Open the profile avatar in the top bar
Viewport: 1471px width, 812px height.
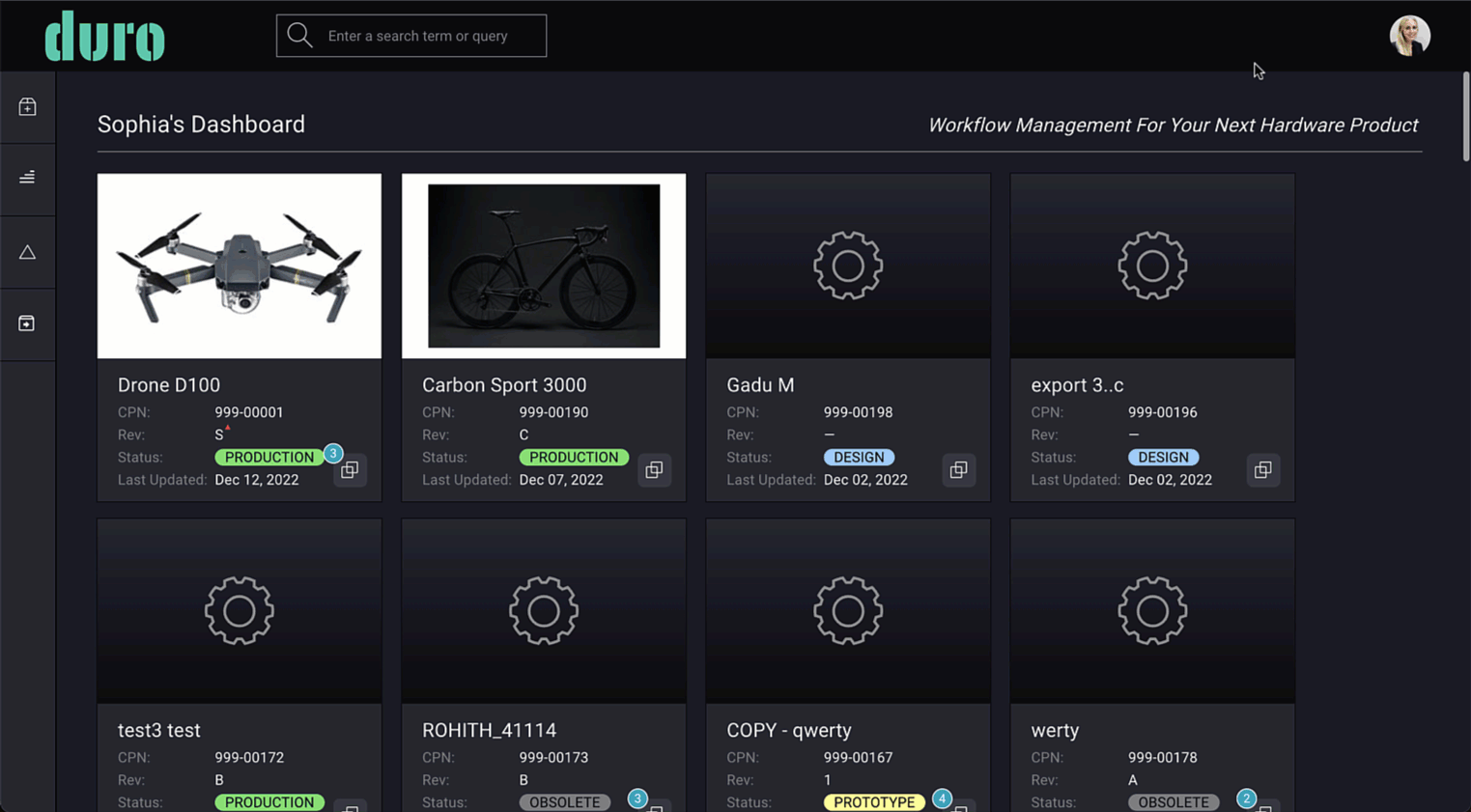pos(1409,35)
